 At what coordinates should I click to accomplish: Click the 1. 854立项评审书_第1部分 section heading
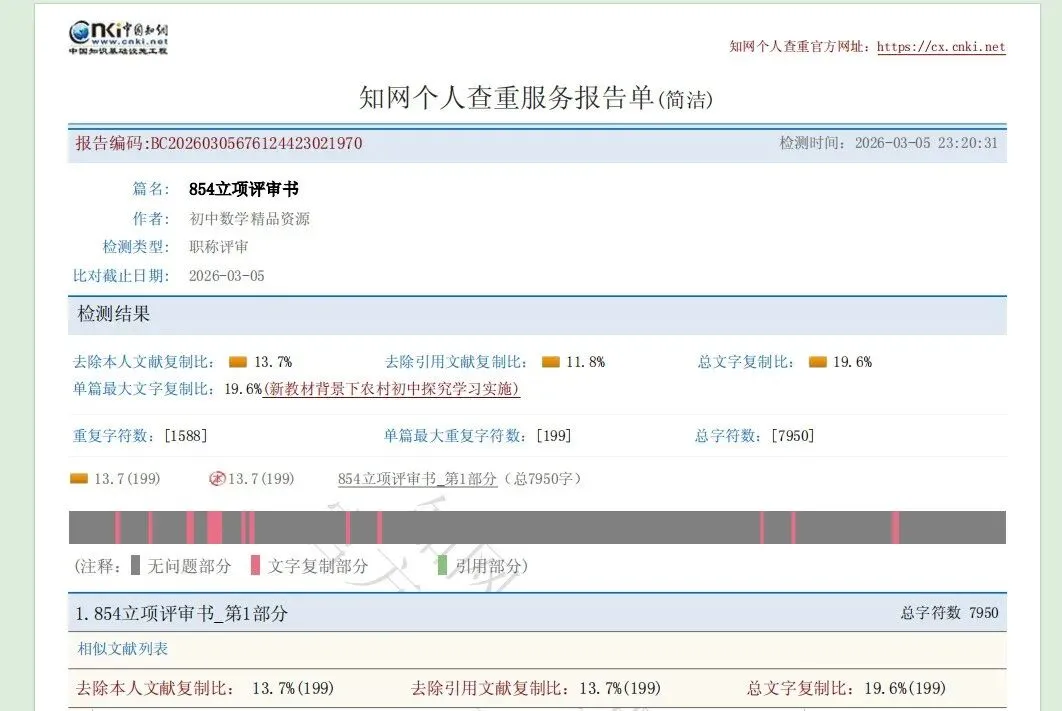(182, 613)
